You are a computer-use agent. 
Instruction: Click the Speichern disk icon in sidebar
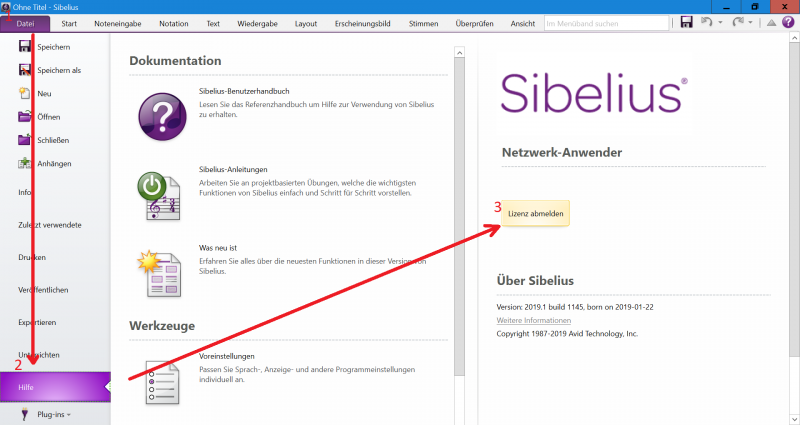pyautogui.click(x=24, y=46)
